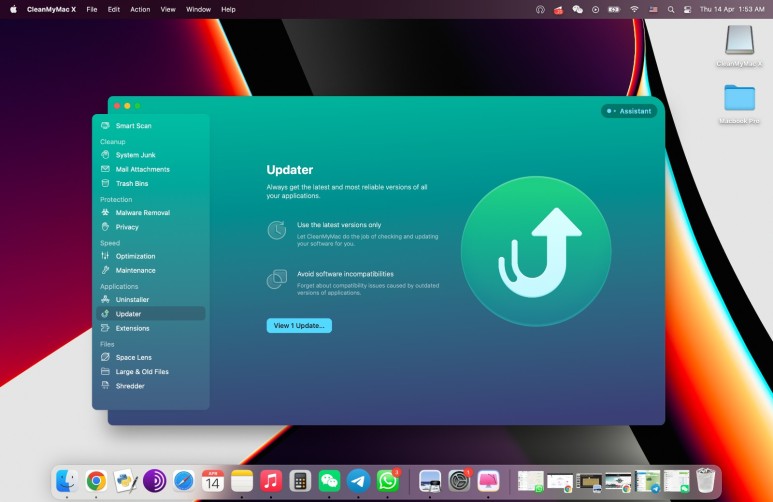Open Safari from the Dock
The image size is (773, 502).
click(183, 481)
